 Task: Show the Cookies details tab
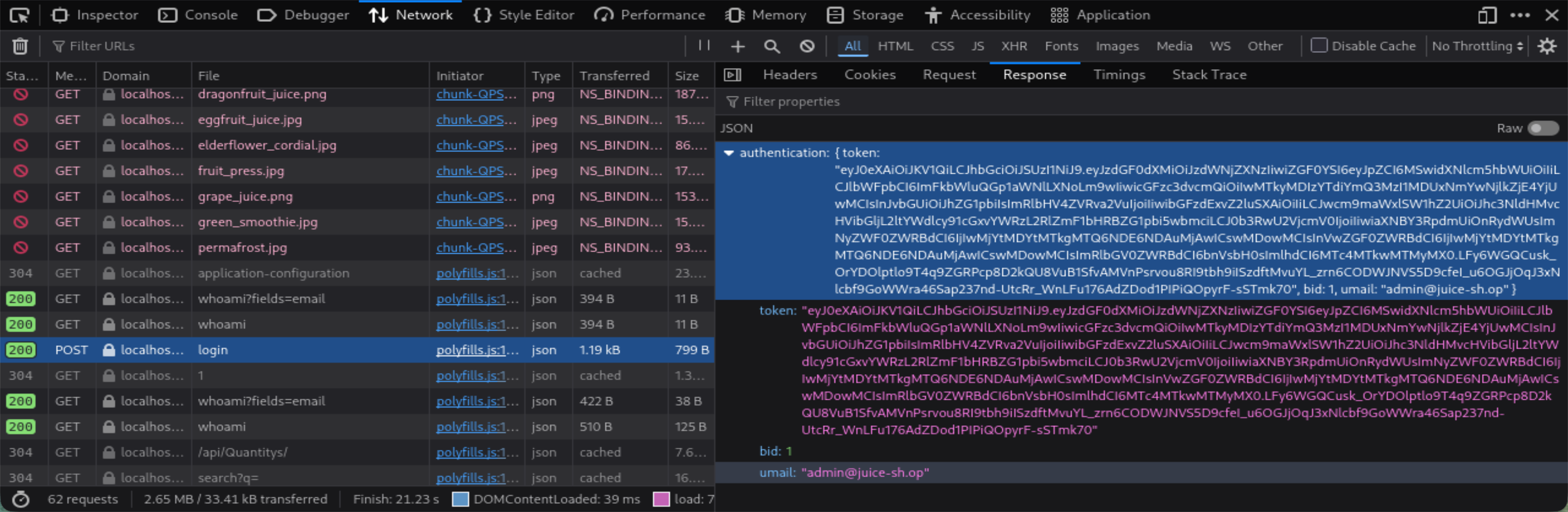point(870,75)
